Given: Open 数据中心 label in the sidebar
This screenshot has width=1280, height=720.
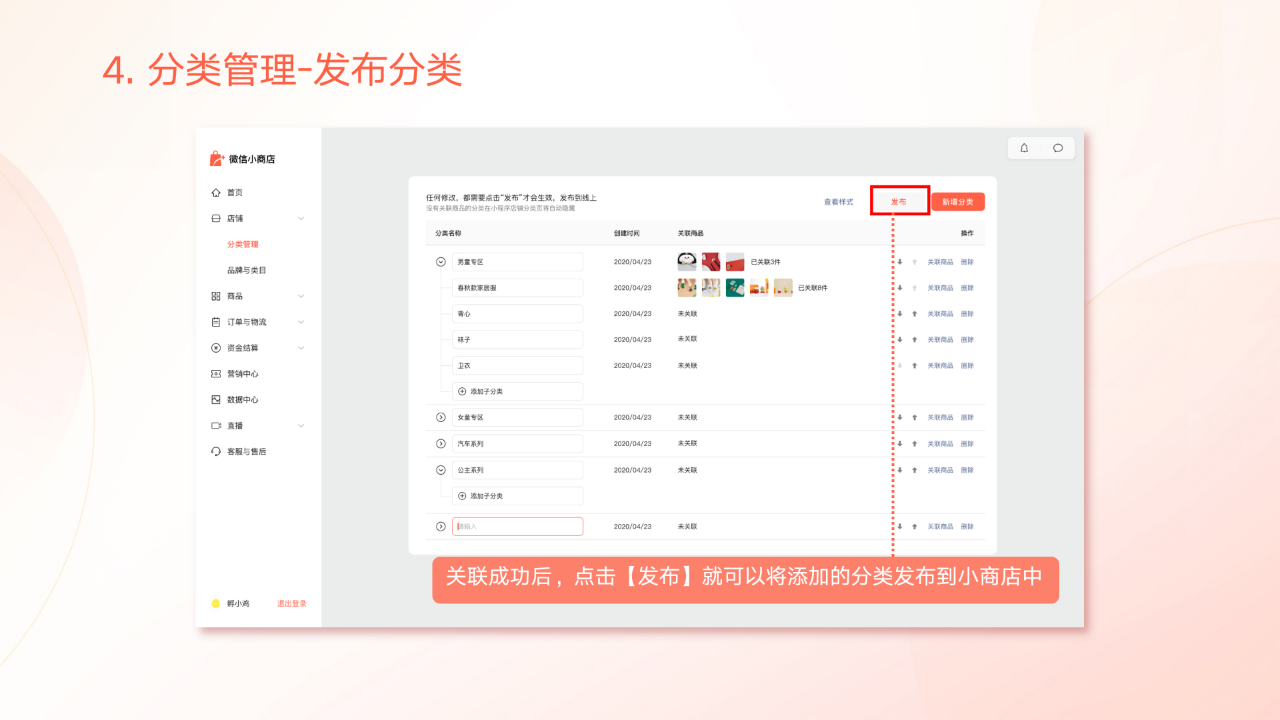Looking at the screenshot, I should (243, 400).
